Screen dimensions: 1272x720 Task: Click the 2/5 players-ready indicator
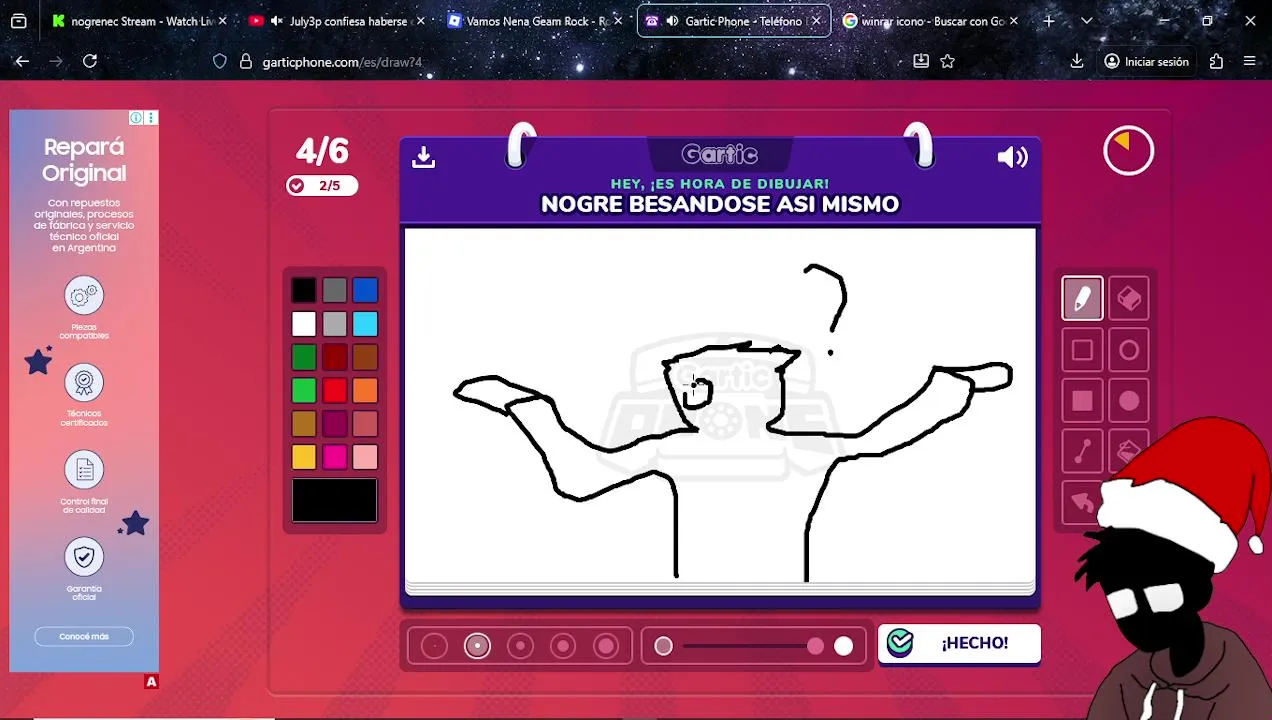point(322,185)
